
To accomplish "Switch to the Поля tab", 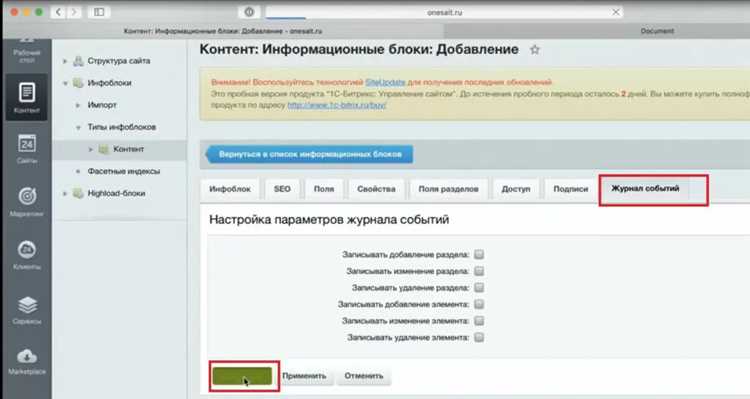I will pos(324,189).
